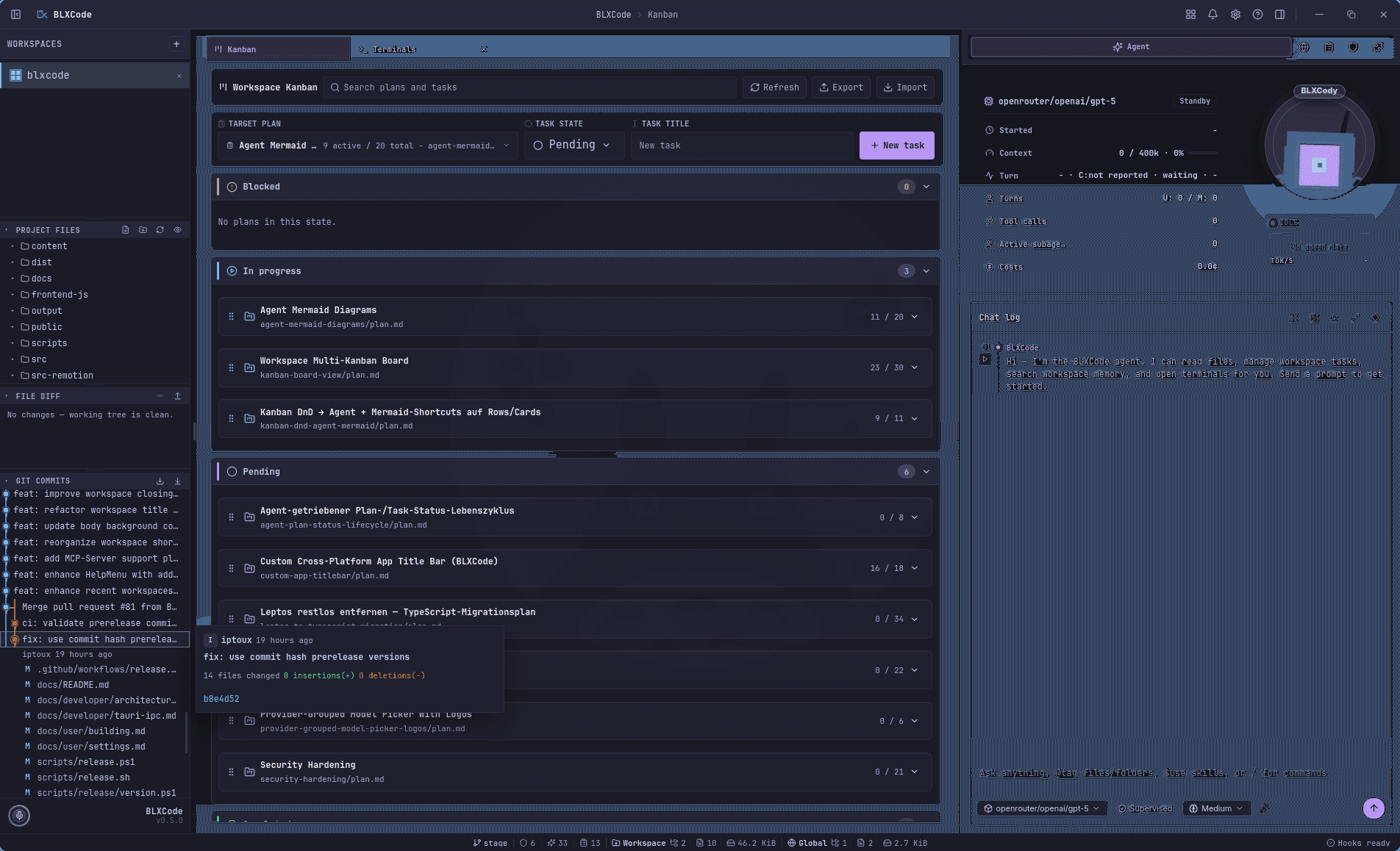The width and height of the screenshot is (1400, 851).
Task: Create new folder in Project Files
Action: [x=143, y=230]
